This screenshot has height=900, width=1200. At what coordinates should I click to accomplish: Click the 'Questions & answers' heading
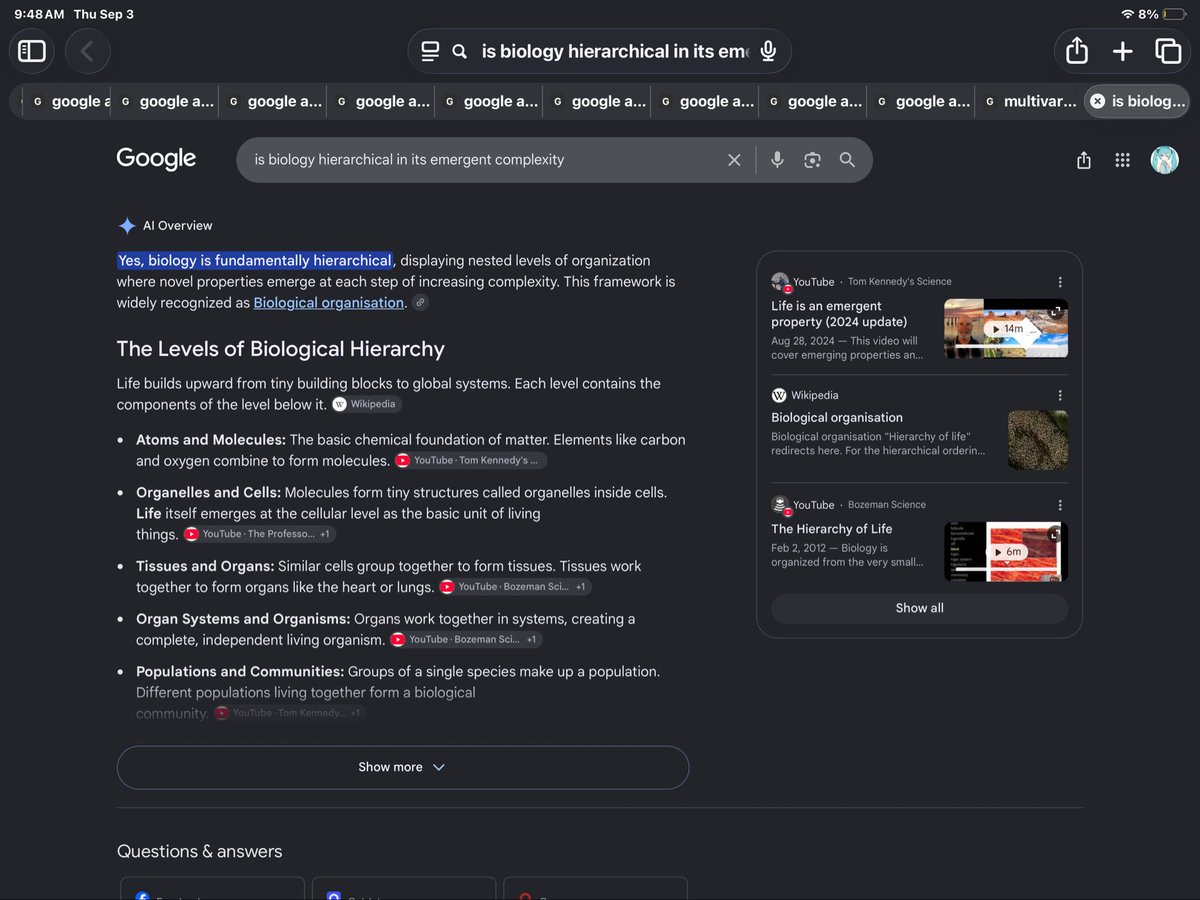pos(200,852)
